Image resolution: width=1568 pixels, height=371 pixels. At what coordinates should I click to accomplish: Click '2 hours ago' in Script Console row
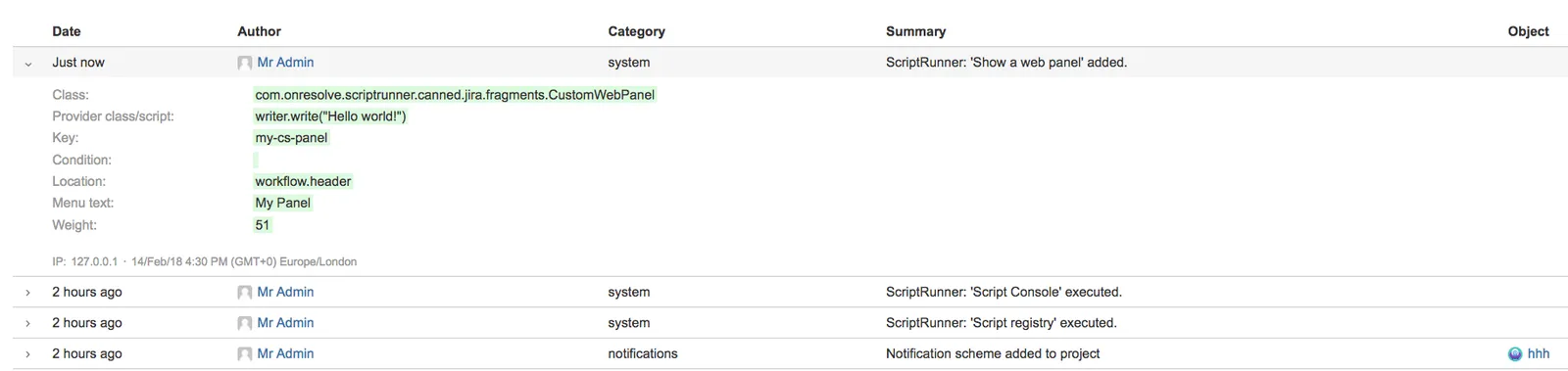pyautogui.click(x=87, y=292)
